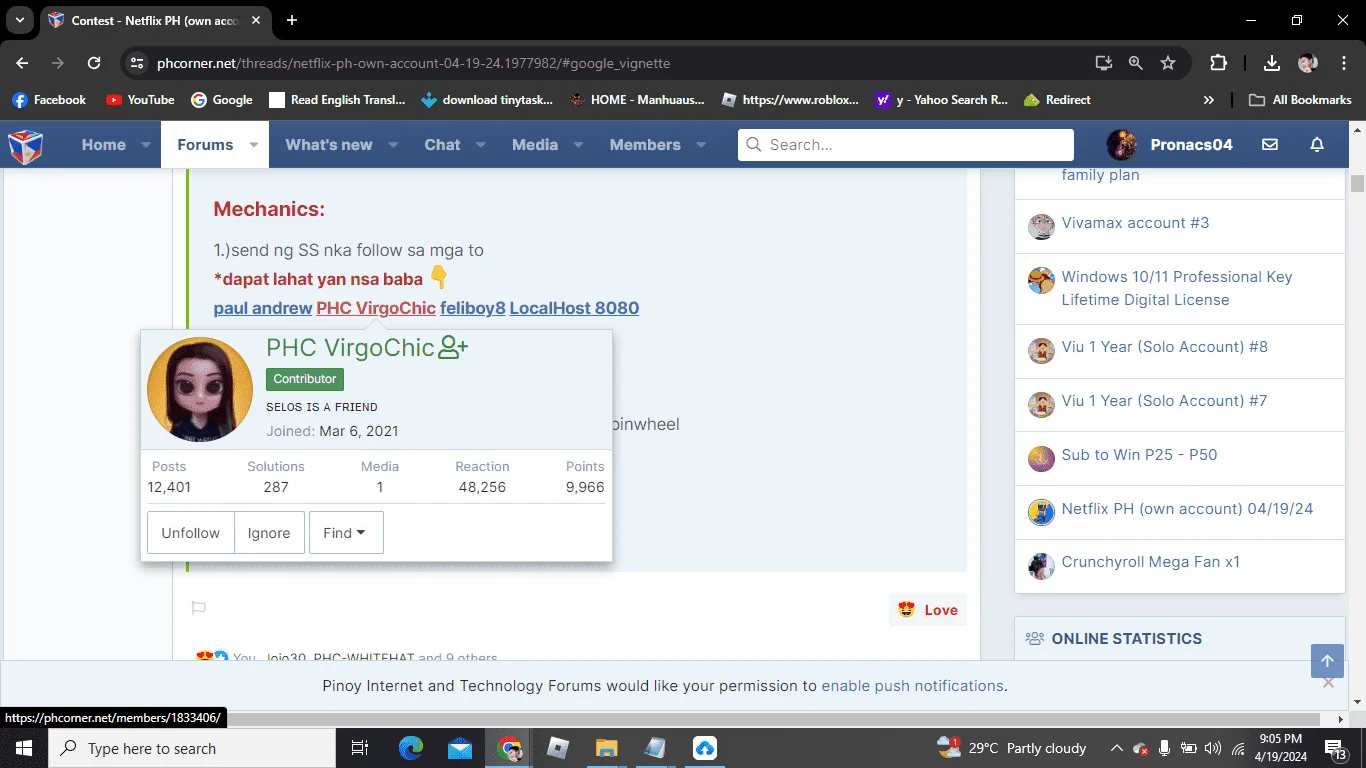Show hidden bookmarks with the overflow chevron

(x=1208, y=100)
